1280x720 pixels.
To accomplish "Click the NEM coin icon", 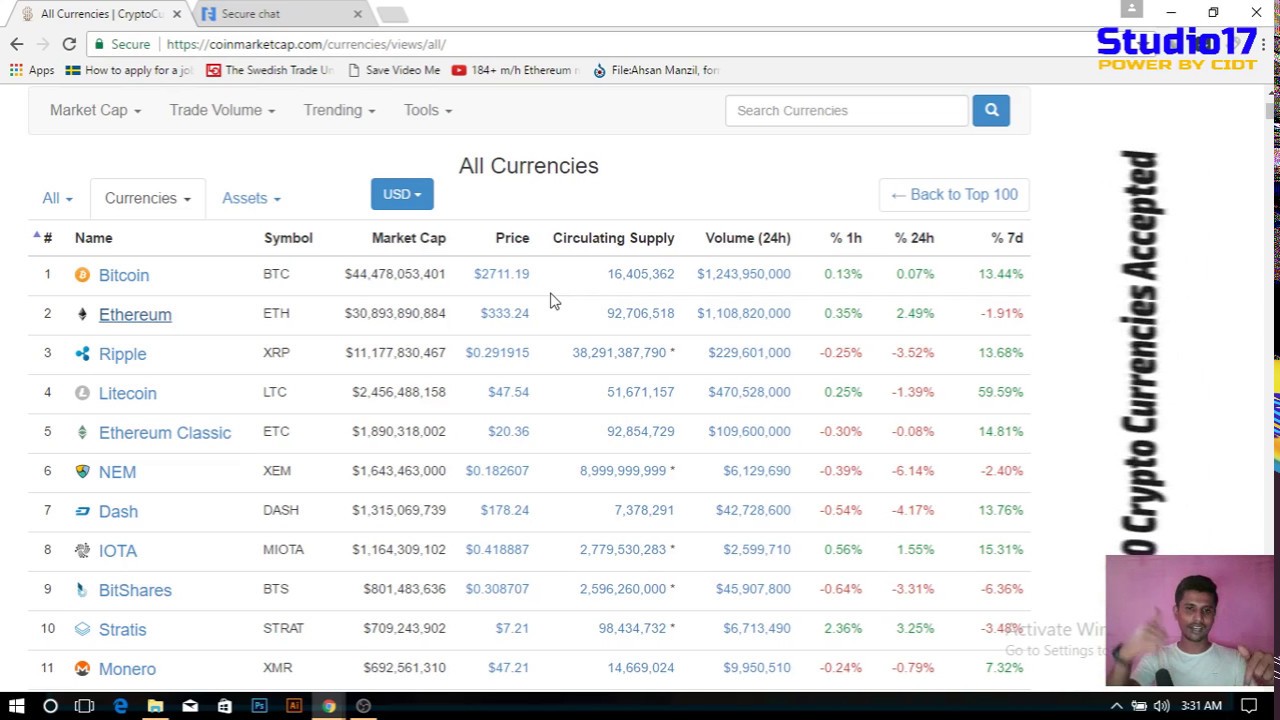I will click(82, 471).
